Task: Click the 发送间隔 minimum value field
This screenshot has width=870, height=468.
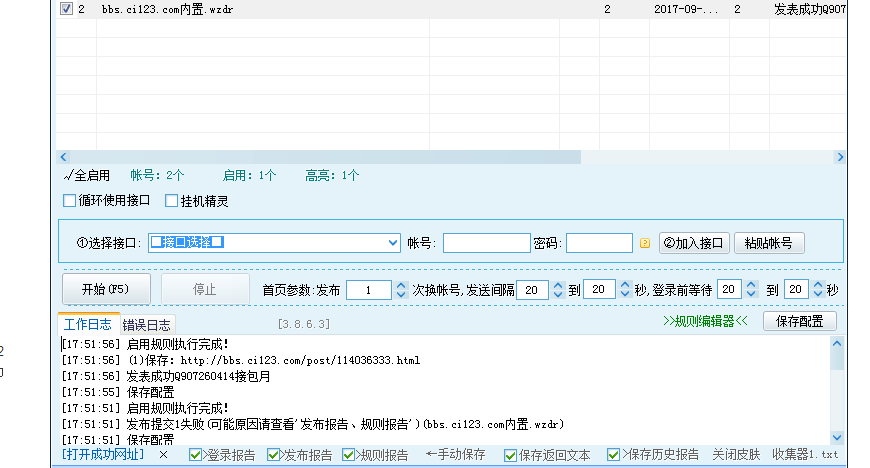Action: pyautogui.click(x=532, y=290)
